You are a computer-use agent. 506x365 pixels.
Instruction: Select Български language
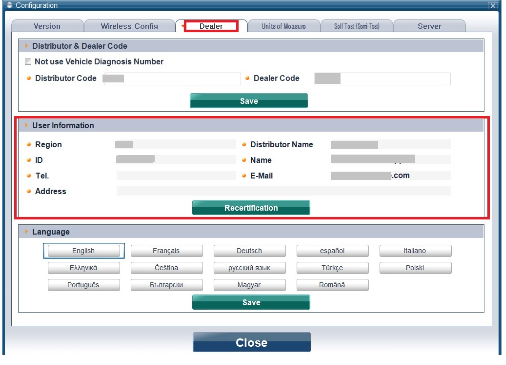tap(166, 285)
